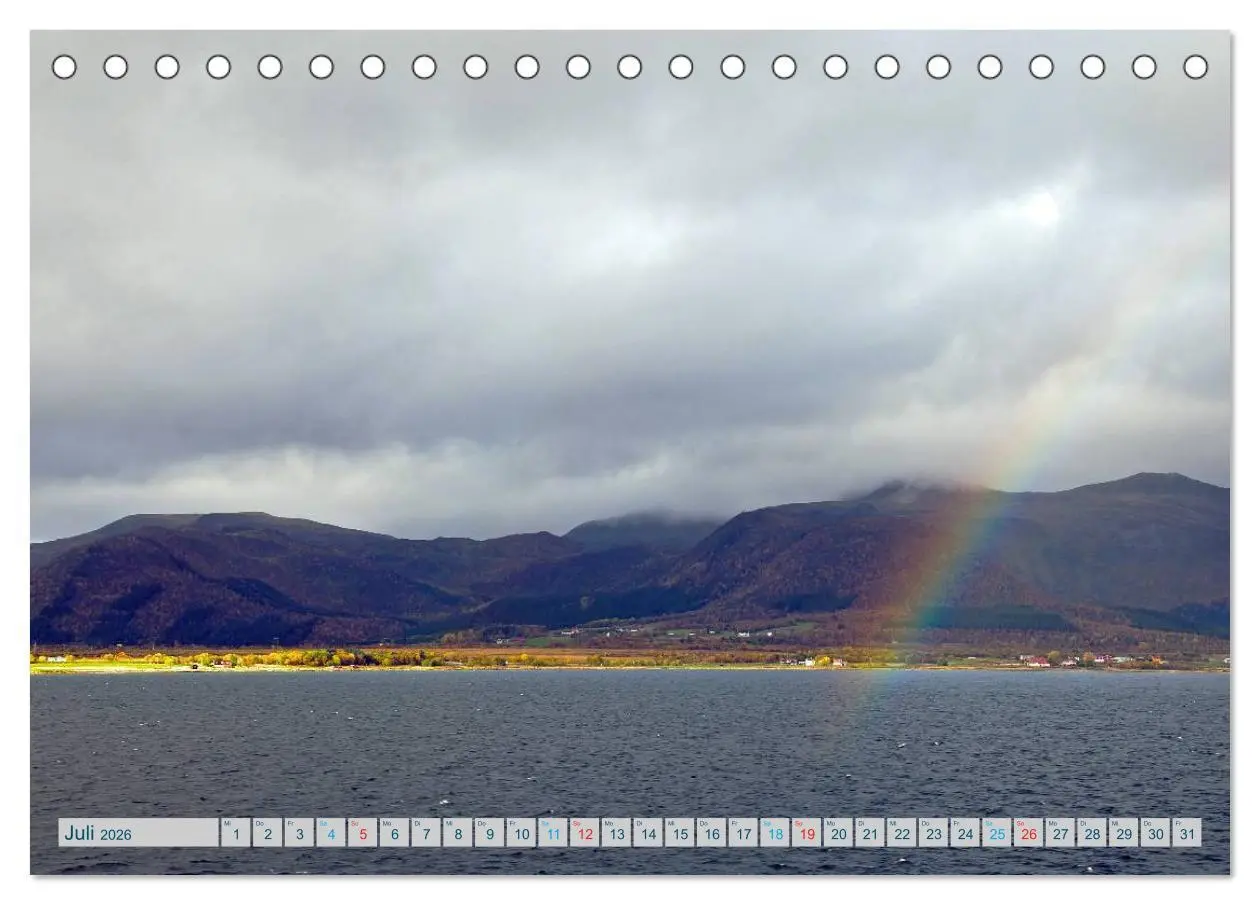
Task: Select day 2 (Do) in calendar strip
Action: pos(267,832)
